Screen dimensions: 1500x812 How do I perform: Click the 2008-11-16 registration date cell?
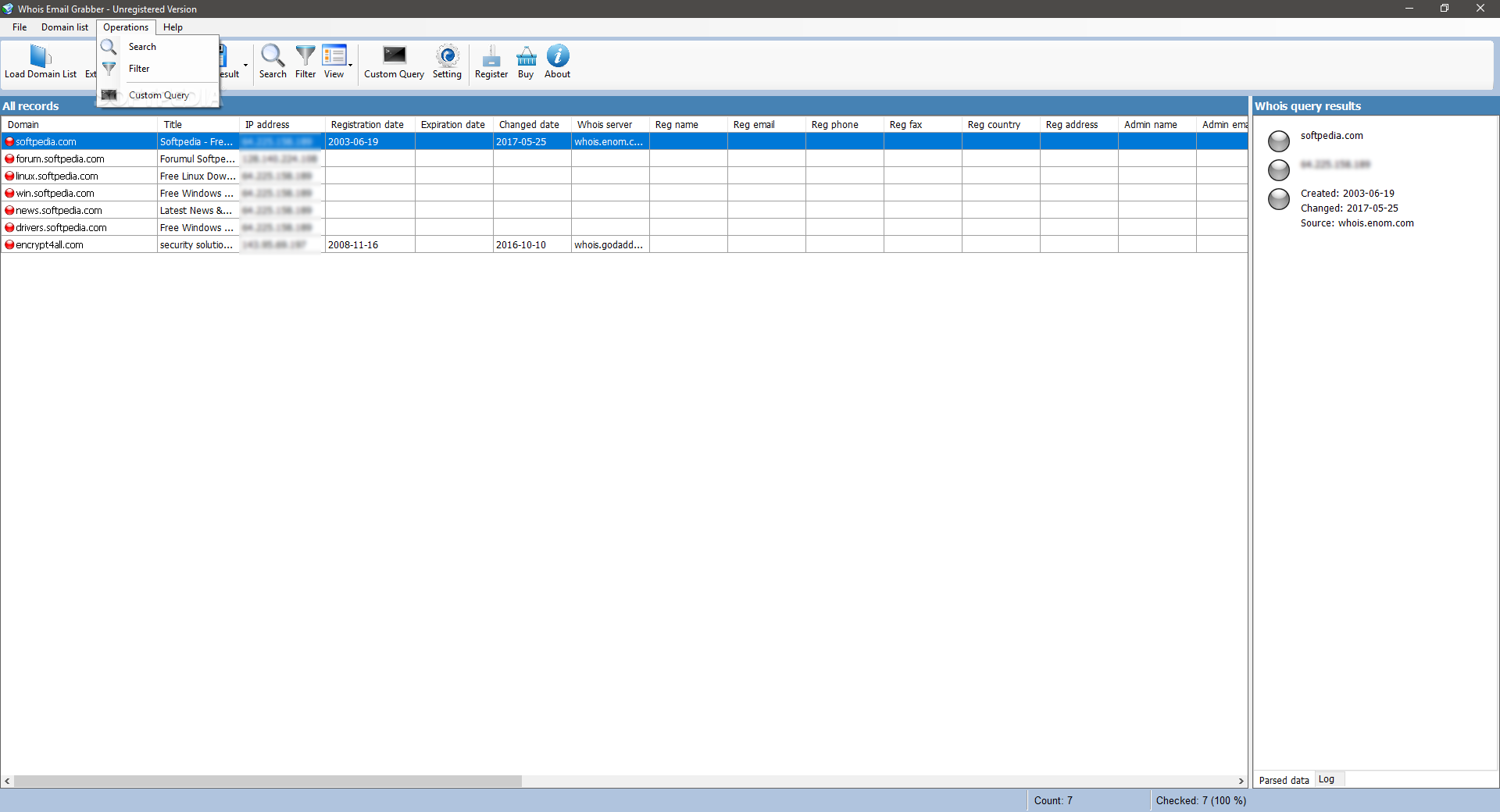tap(370, 245)
